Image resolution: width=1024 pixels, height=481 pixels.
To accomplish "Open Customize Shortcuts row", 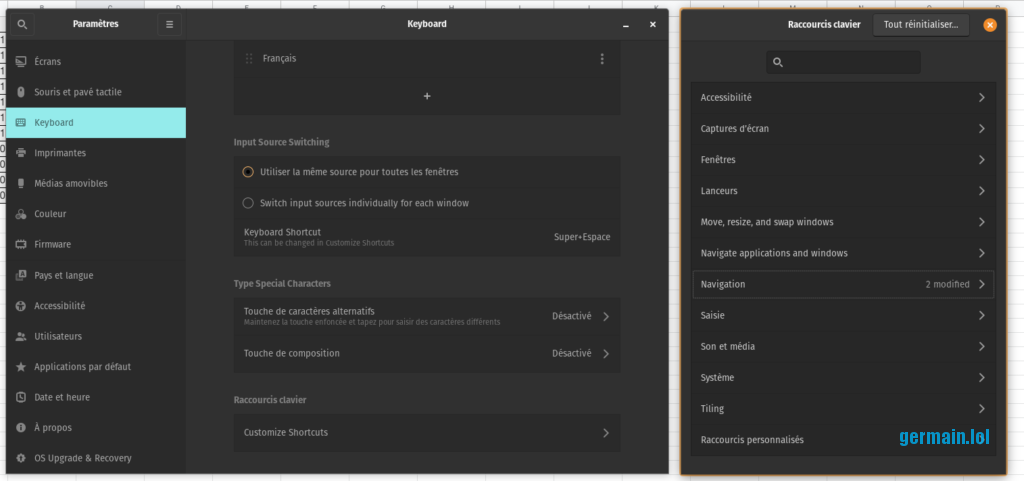I will pyautogui.click(x=427, y=432).
